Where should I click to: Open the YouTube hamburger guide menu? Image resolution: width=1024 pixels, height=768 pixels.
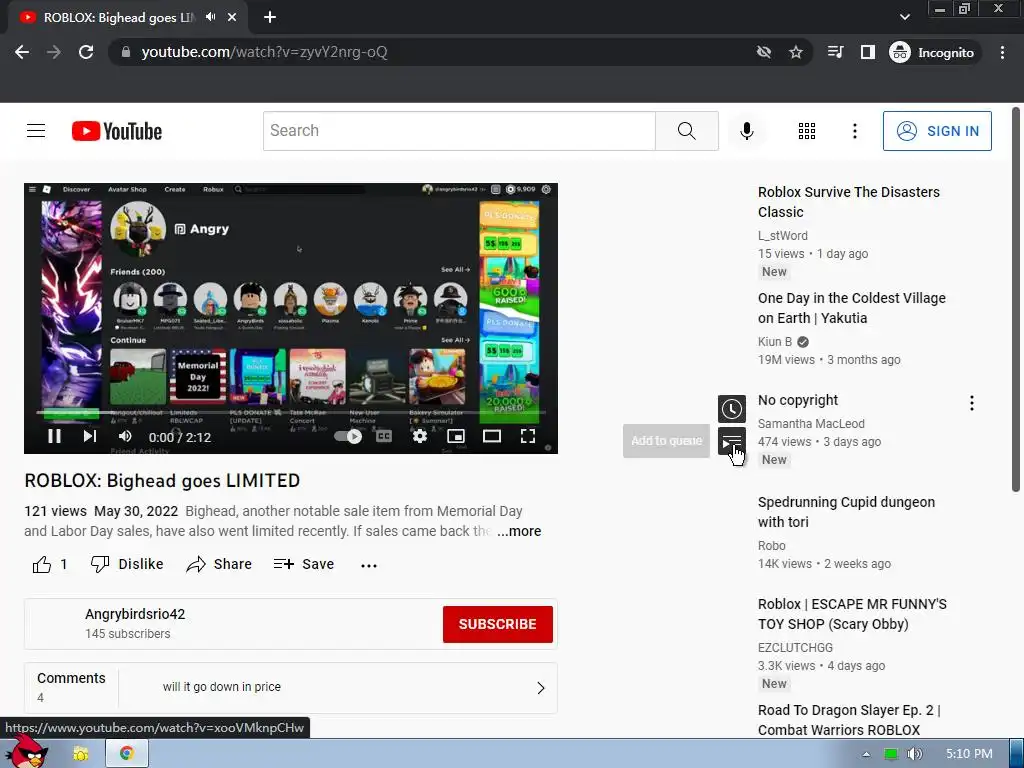click(x=36, y=131)
